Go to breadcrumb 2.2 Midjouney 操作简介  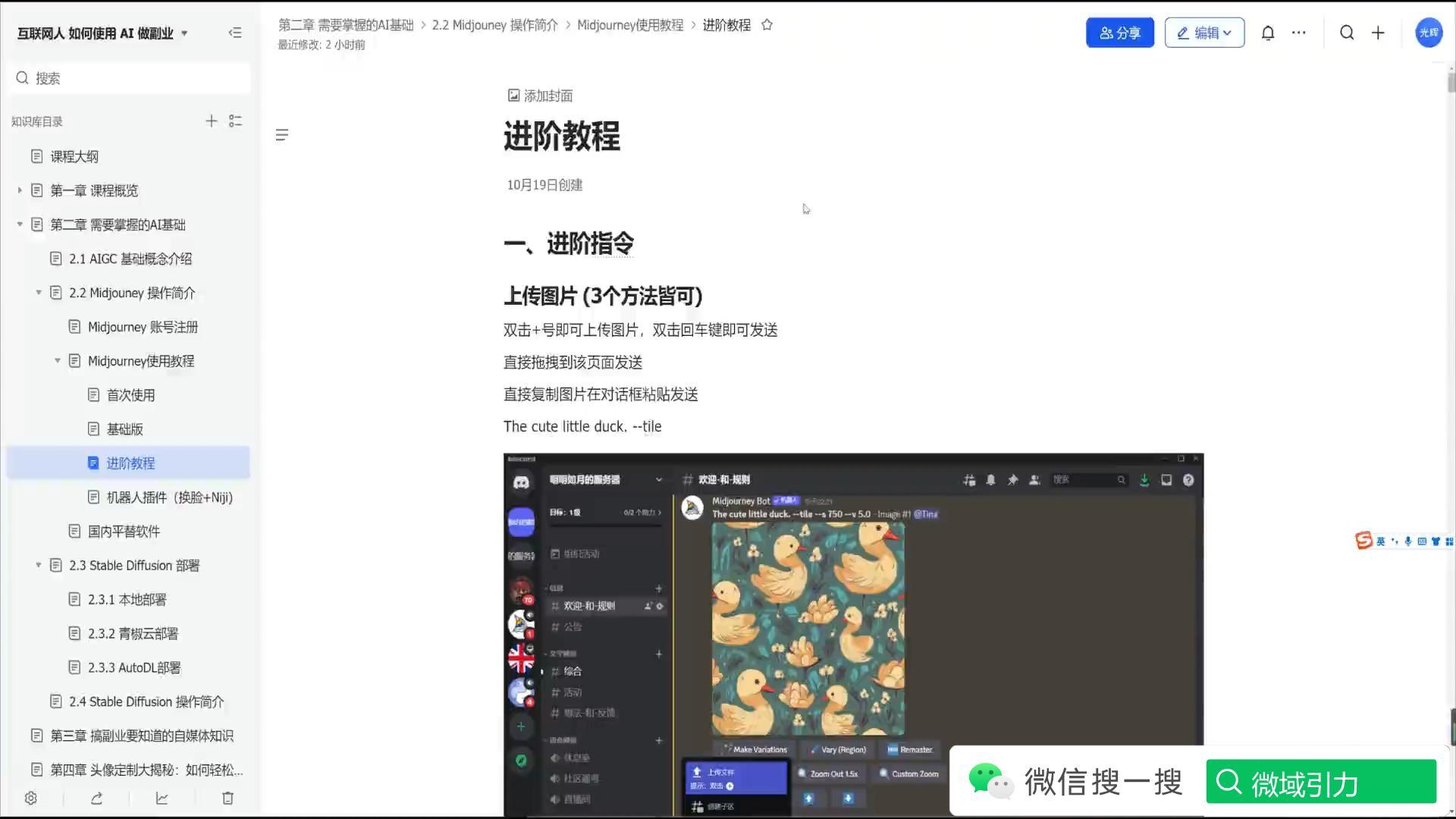pos(495,25)
